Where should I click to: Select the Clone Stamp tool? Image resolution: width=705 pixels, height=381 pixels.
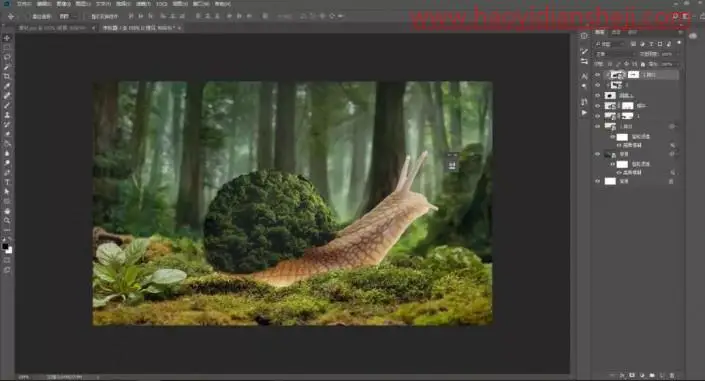pyautogui.click(x=7, y=115)
